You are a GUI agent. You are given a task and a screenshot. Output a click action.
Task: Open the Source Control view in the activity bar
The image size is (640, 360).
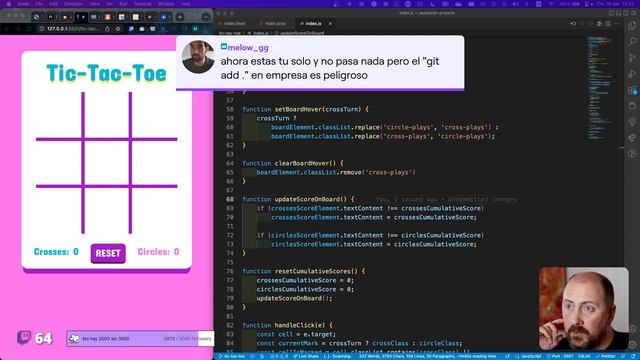pos(632,58)
